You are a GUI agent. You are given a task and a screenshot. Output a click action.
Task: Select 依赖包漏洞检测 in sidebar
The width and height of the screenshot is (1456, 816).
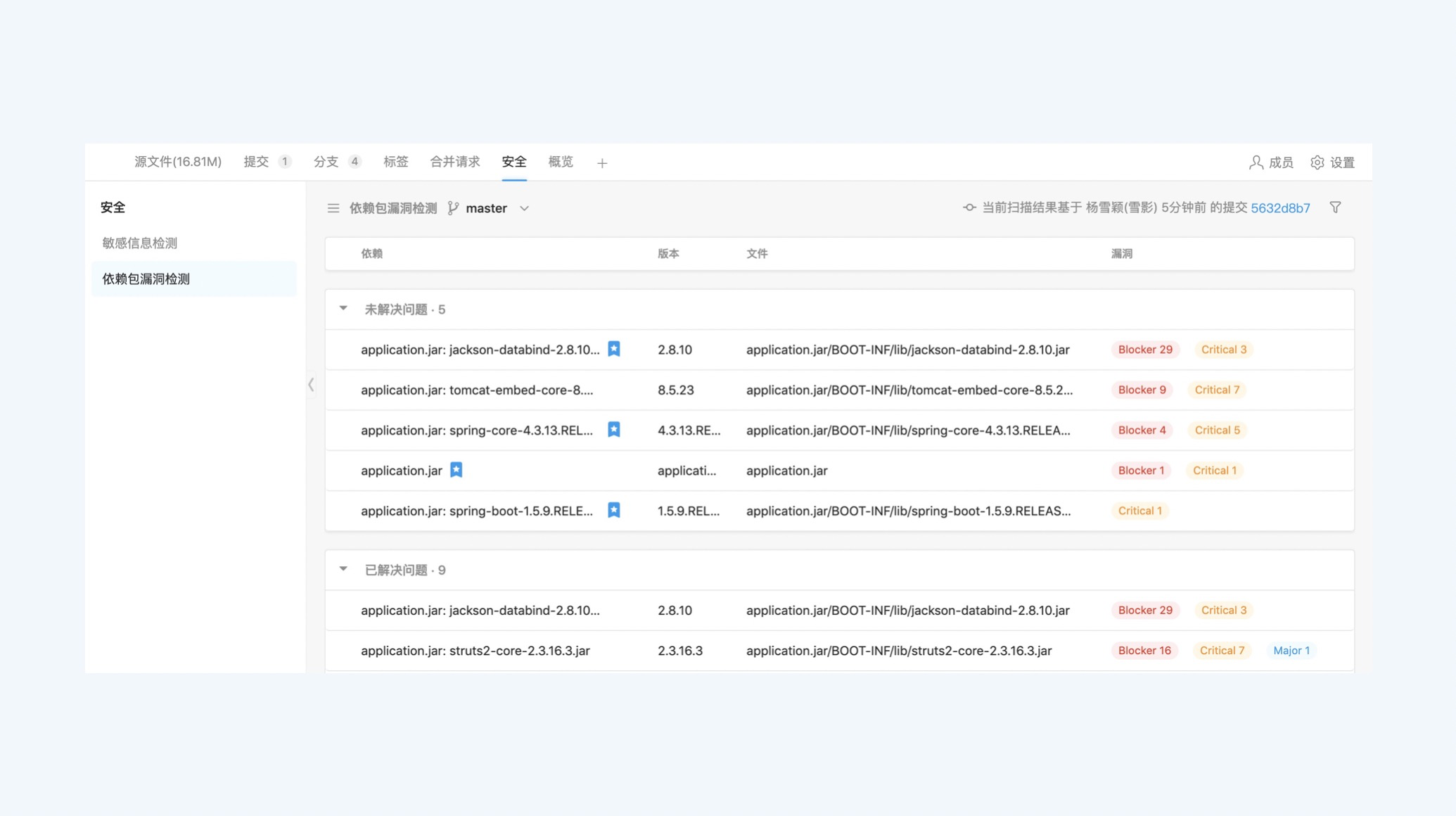[x=193, y=279]
